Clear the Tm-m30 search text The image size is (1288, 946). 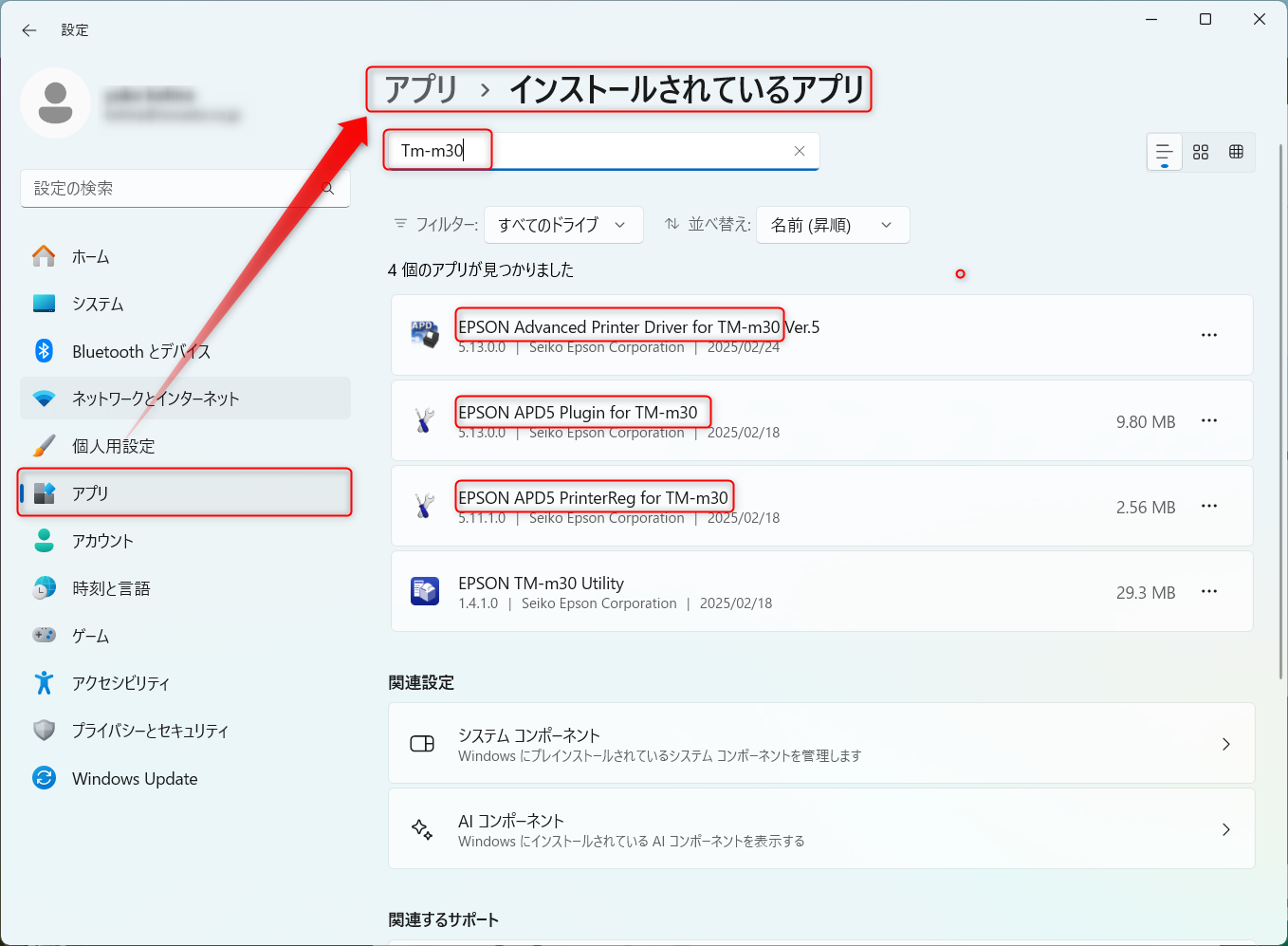click(x=800, y=151)
